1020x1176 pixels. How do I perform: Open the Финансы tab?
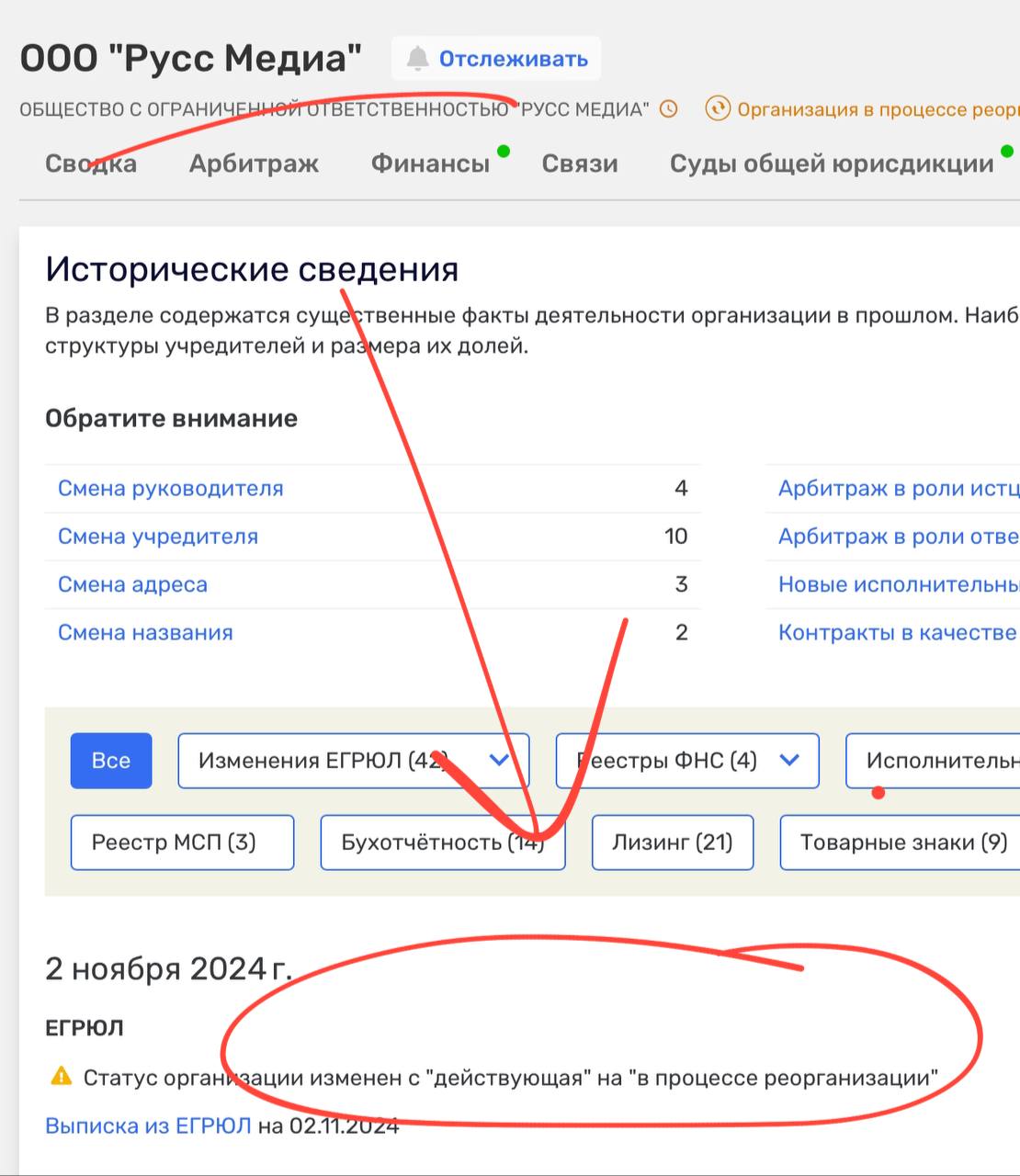click(430, 164)
